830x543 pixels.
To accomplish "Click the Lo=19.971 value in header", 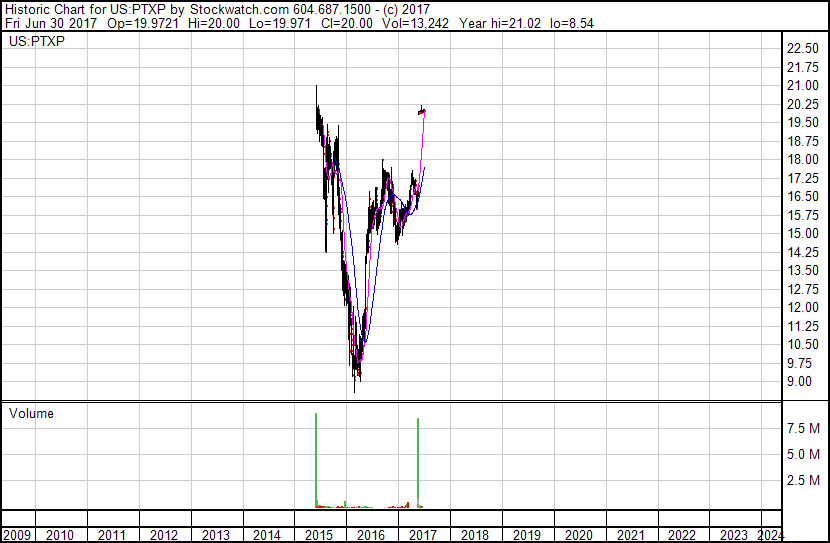I will [x=279, y=23].
